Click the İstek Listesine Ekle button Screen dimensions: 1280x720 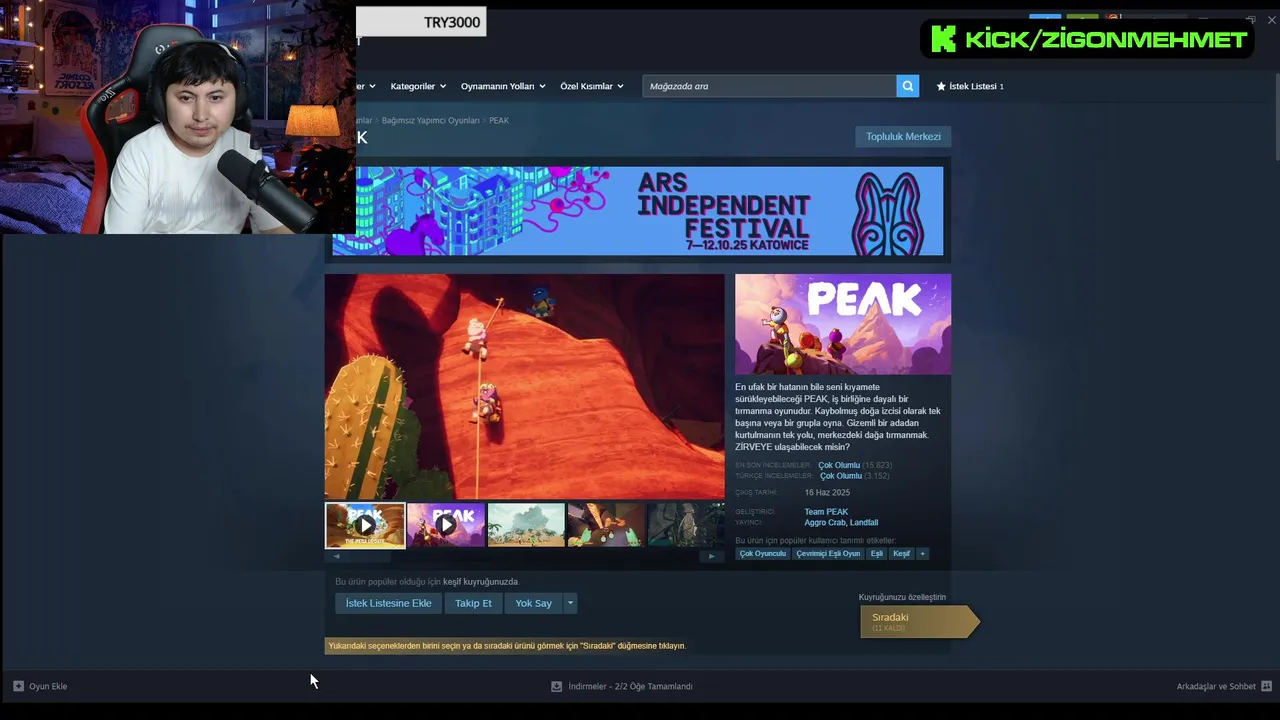388,603
